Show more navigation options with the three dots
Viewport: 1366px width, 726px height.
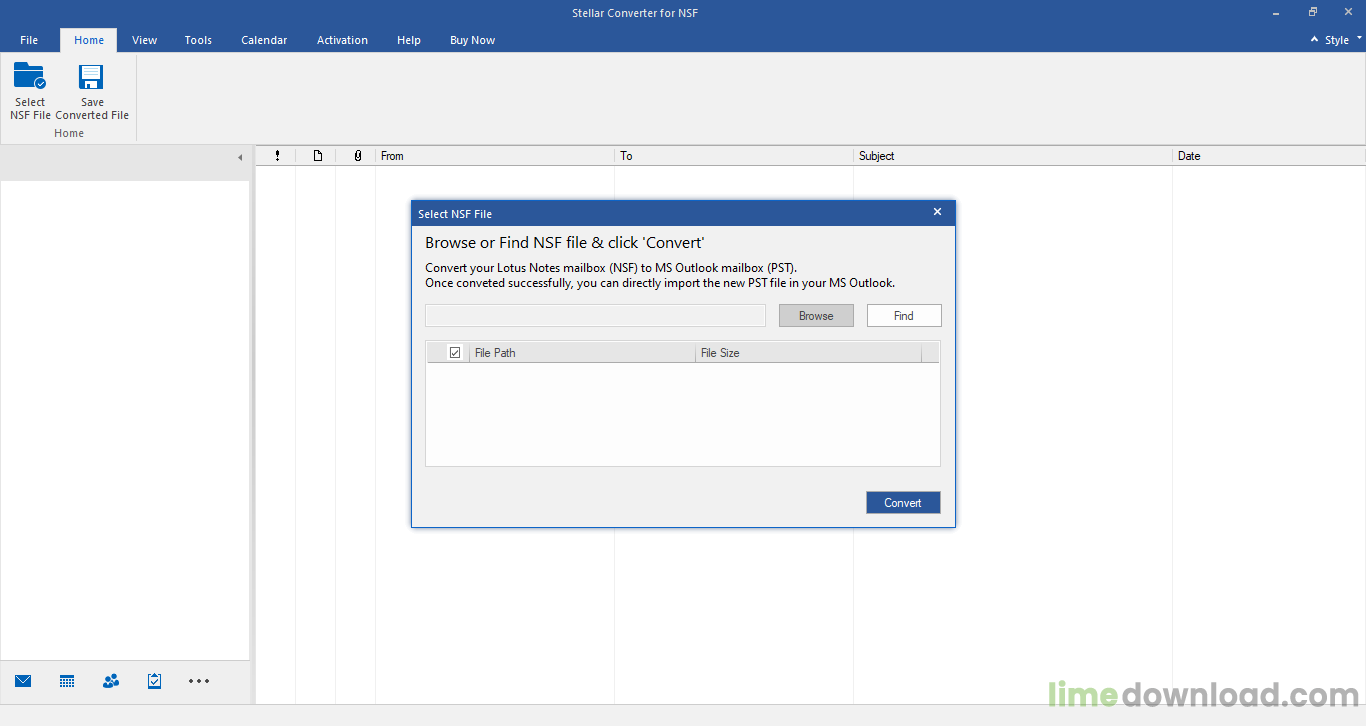coord(199,681)
